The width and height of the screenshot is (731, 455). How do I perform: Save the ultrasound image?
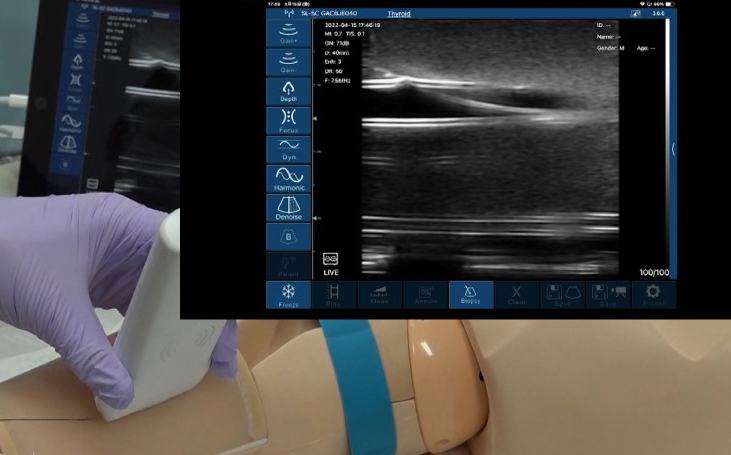563,295
